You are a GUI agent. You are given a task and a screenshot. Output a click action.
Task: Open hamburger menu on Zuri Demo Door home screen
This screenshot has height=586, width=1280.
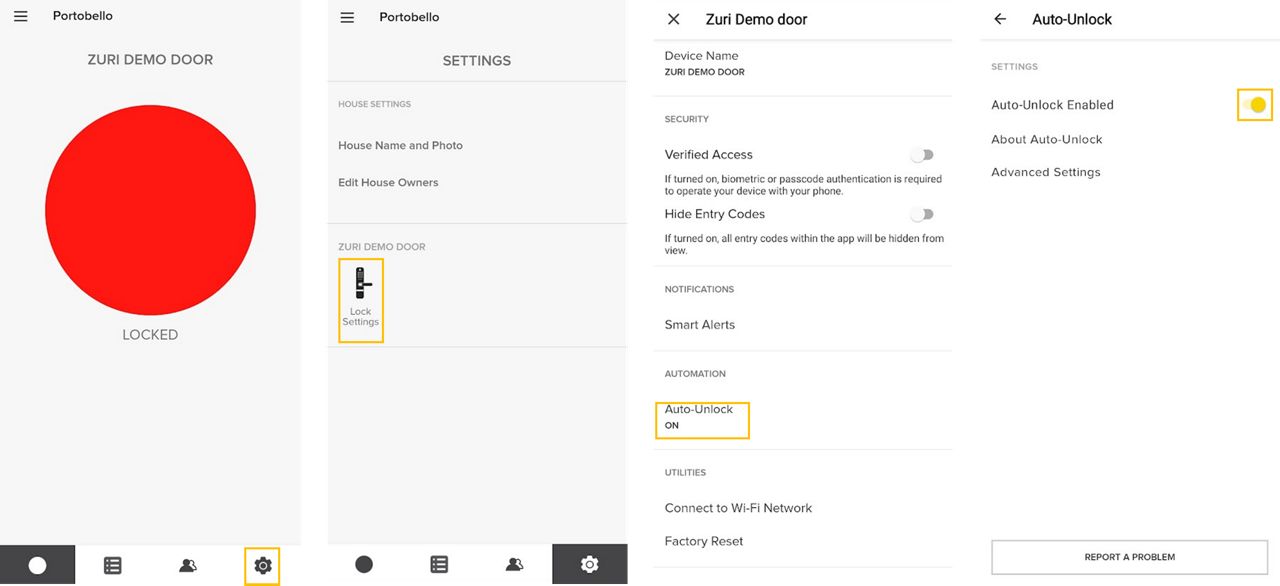[20, 16]
